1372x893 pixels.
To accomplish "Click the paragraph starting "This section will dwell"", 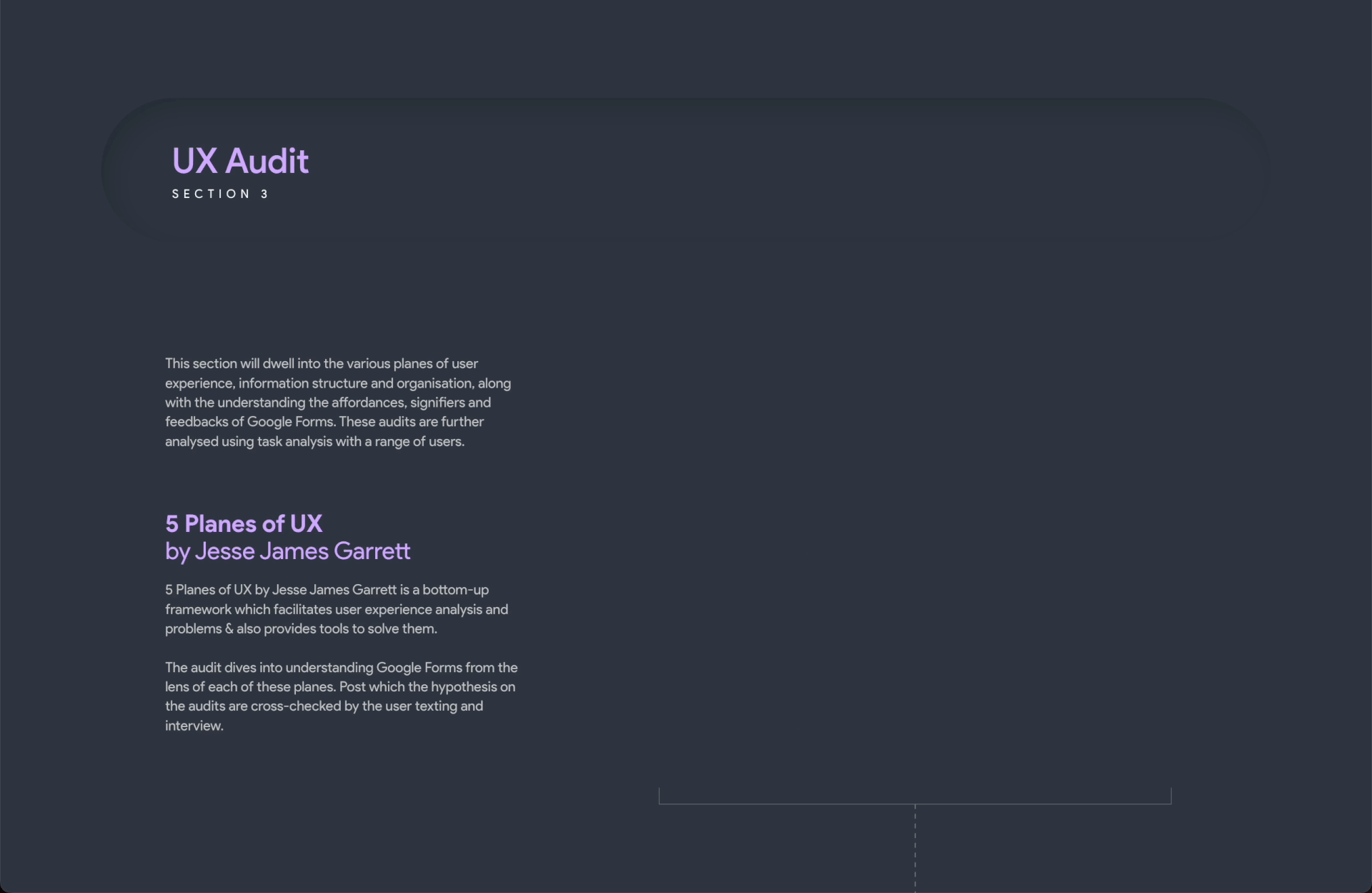I will pos(338,403).
